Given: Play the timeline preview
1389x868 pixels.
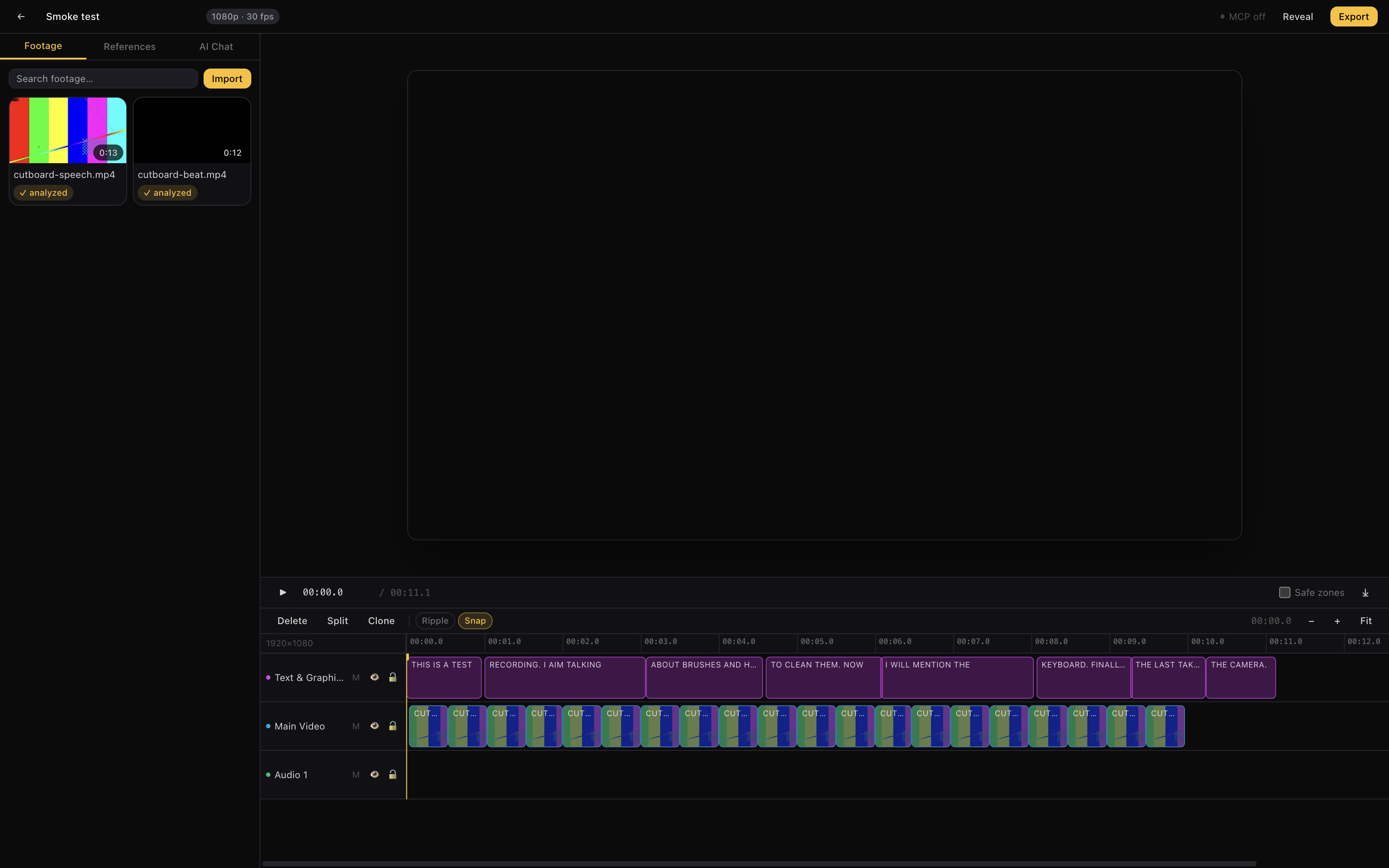Looking at the screenshot, I should pyautogui.click(x=283, y=592).
